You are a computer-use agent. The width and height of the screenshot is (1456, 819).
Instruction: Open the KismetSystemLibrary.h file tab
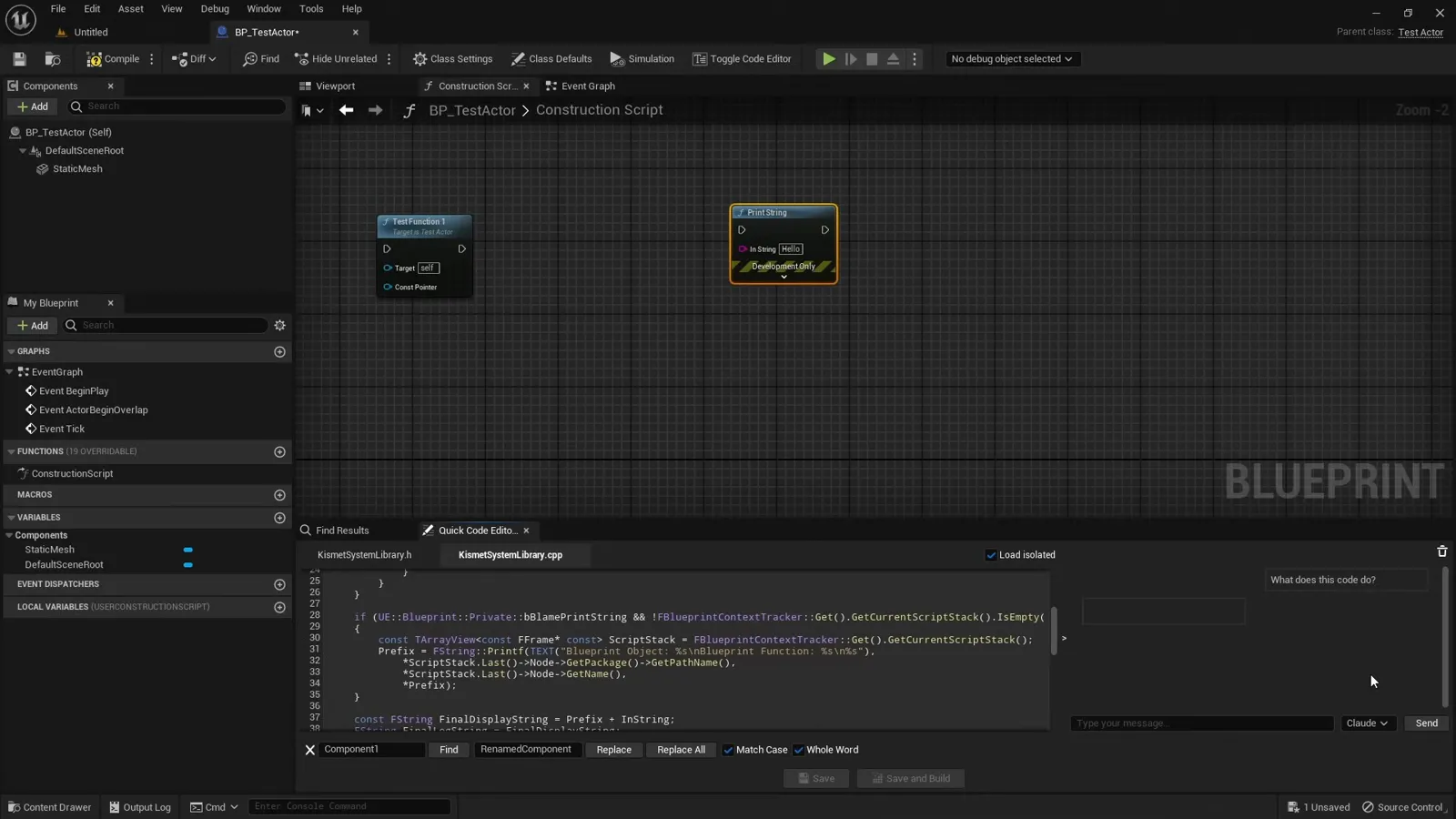[364, 555]
